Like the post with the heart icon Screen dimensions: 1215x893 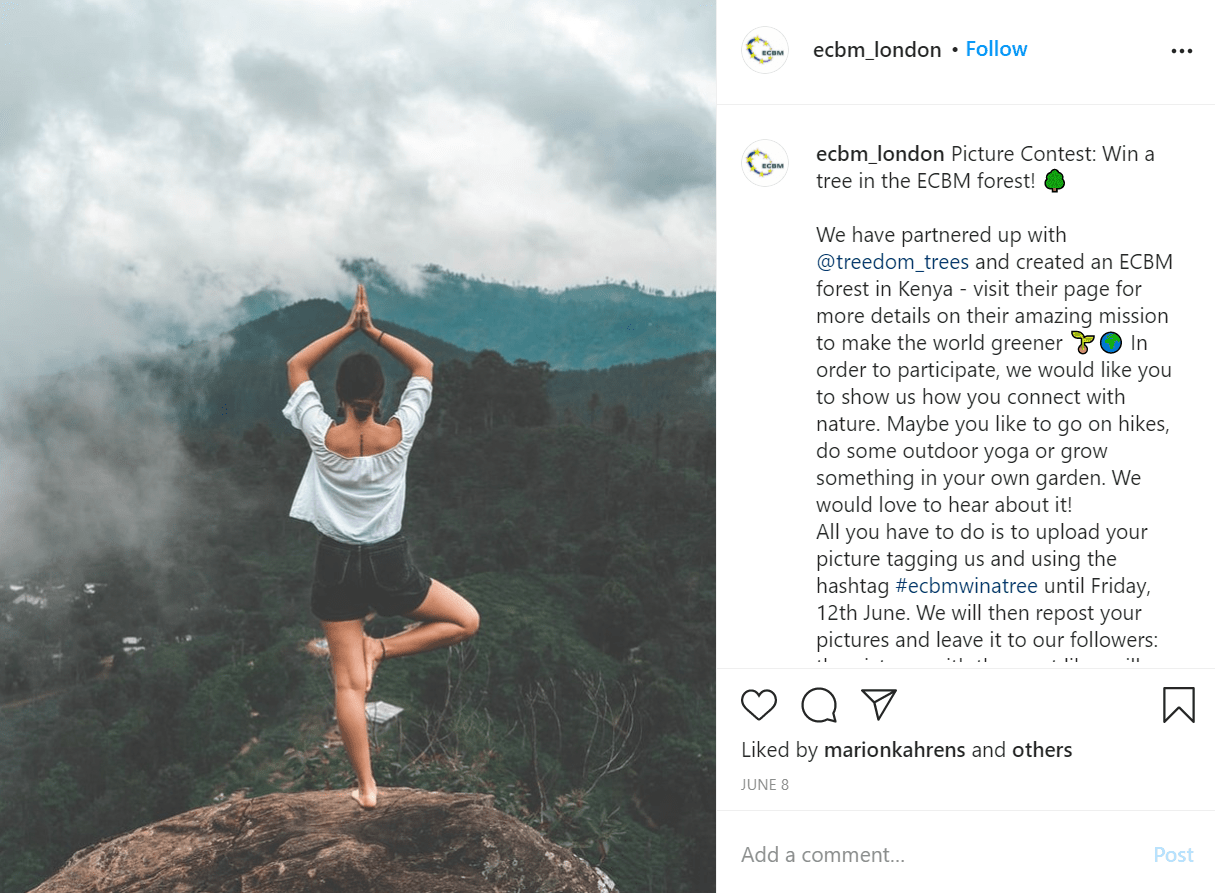click(759, 705)
